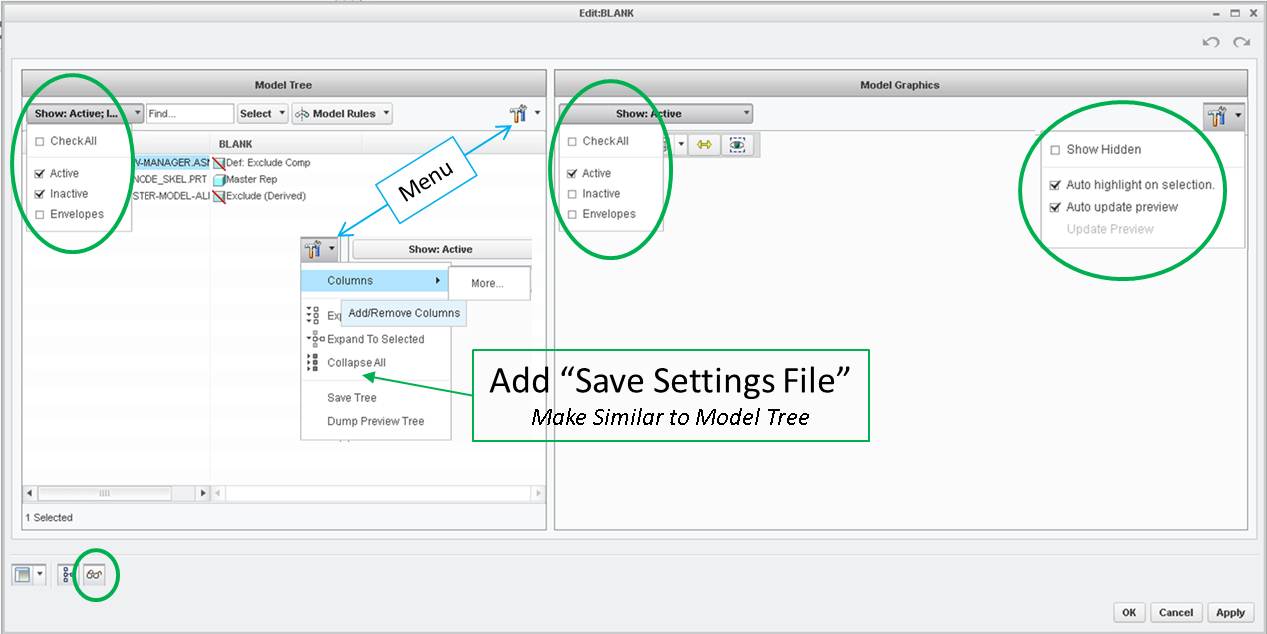Open dropdown arrow next to Model Graphics tools icon
Viewport: 1267px width, 634px height.
click(x=1237, y=117)
